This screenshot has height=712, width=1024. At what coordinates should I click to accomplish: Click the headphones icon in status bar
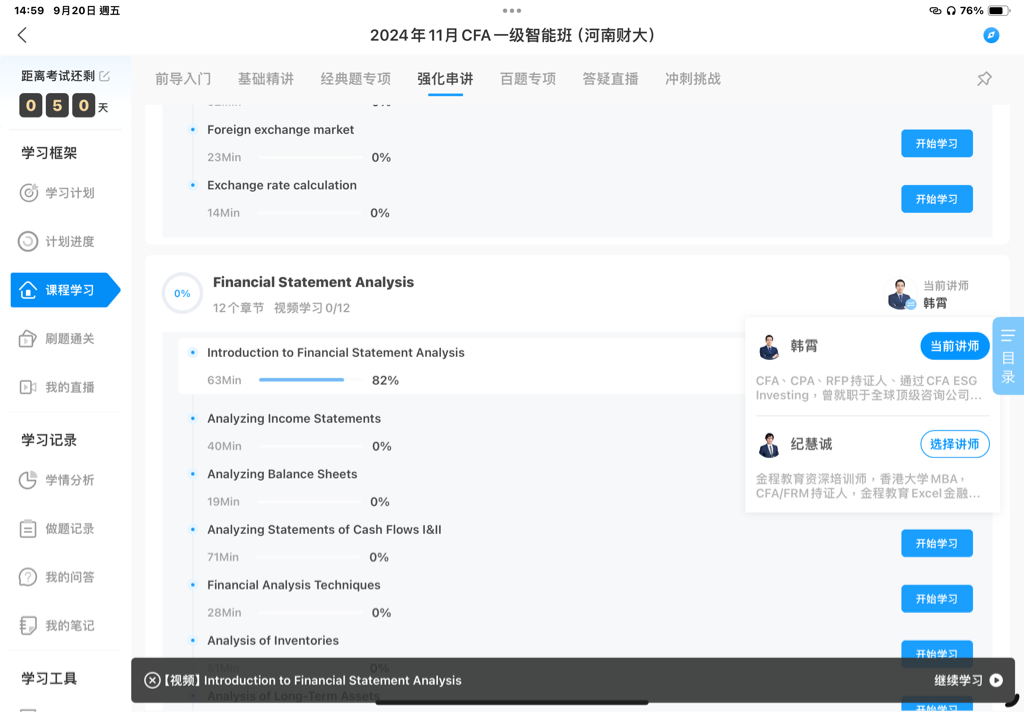(951, 10)
